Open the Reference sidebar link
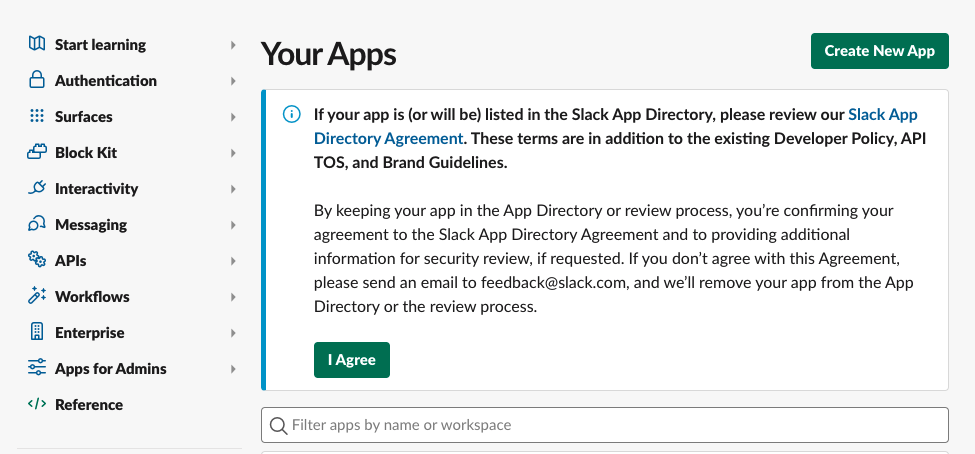975x454 pixels. click(89, 405)
